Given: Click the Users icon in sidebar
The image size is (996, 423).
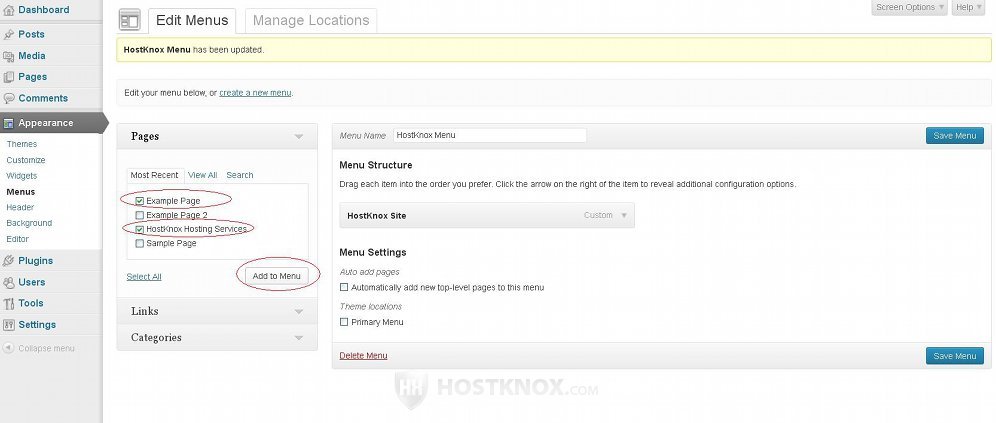Looking at the screenshot, I should (x=8, y=283).
